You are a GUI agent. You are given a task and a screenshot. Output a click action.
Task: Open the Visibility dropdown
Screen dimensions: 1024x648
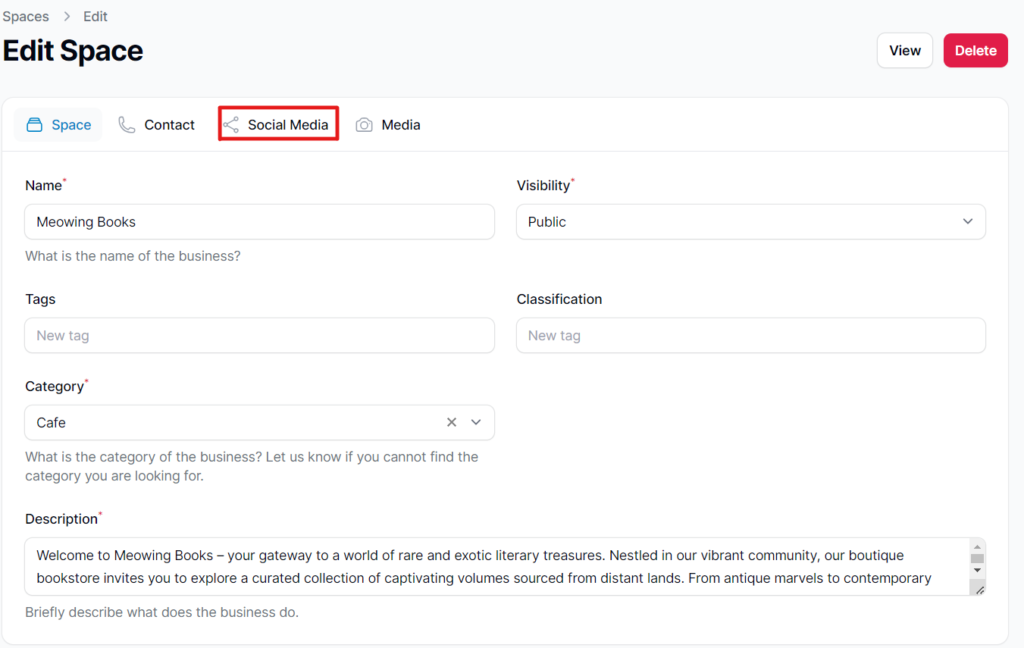coord(750,222)
